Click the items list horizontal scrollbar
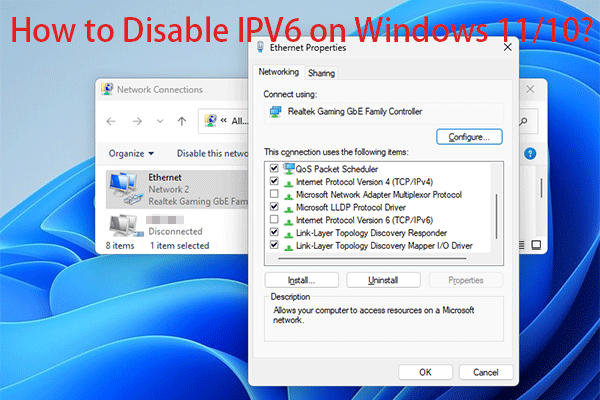The height and width of the screenshot is (400, 600). (373, 258)
